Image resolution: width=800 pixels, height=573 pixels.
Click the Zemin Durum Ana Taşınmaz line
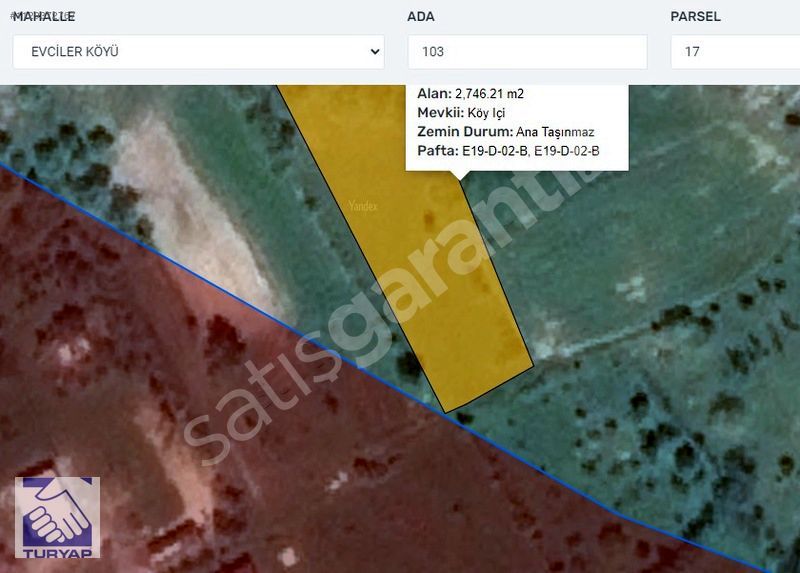pos(506,132)
